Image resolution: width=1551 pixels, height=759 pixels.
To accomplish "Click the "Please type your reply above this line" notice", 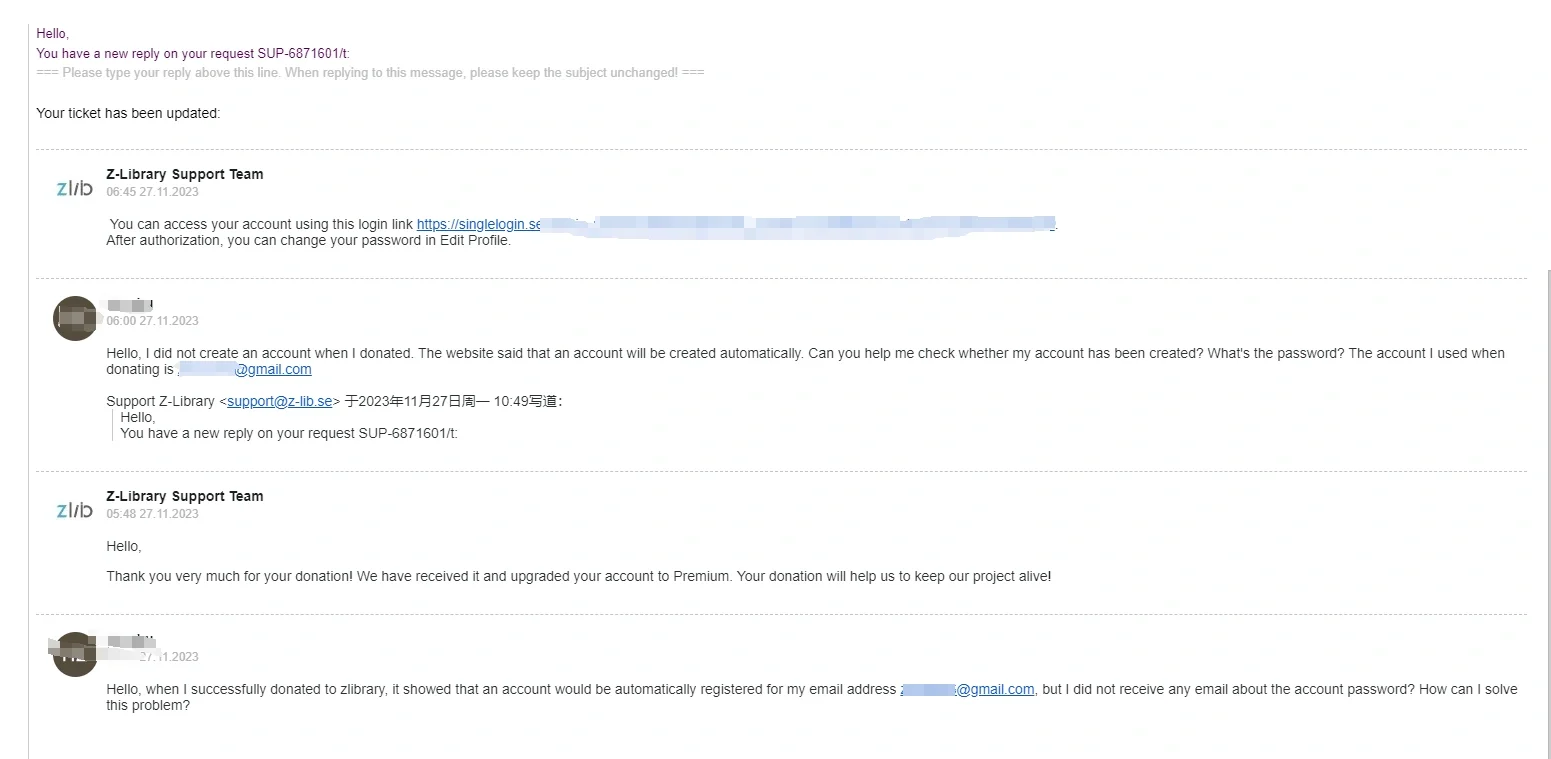I will tap(370, 73).
